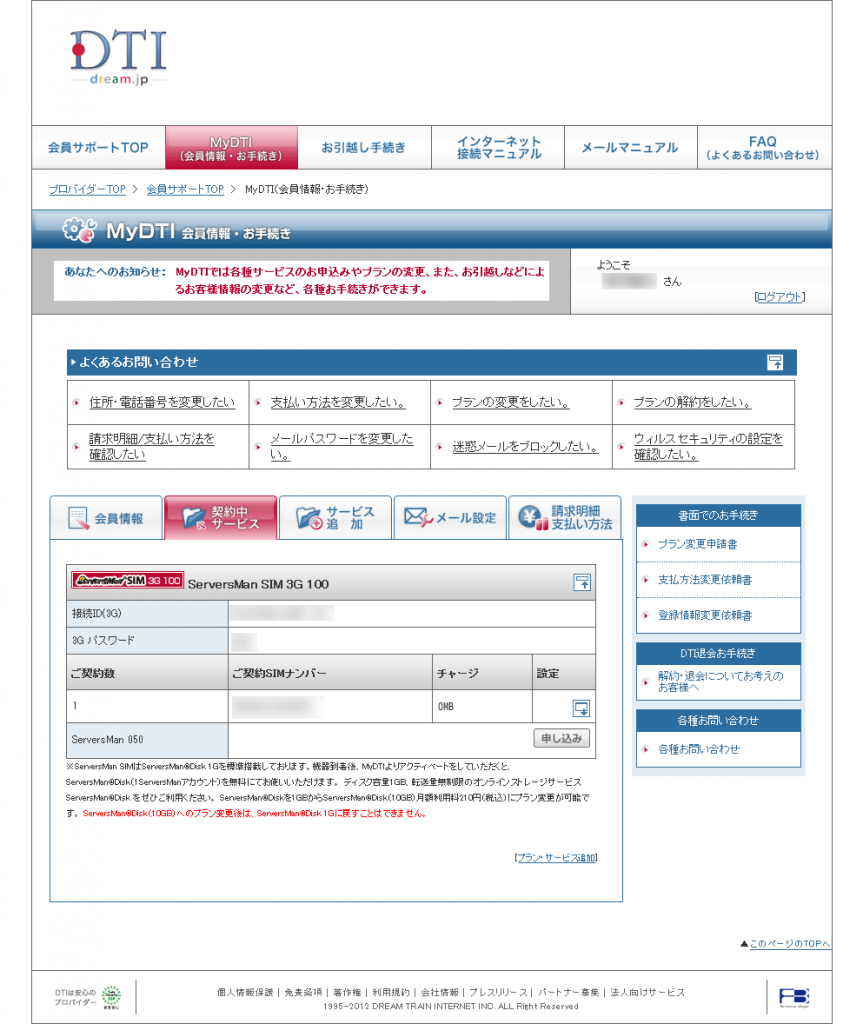Open パートナー募集 footer link
The width and height of the screenshot is (863, 1024).
click(x=568, y=992)
